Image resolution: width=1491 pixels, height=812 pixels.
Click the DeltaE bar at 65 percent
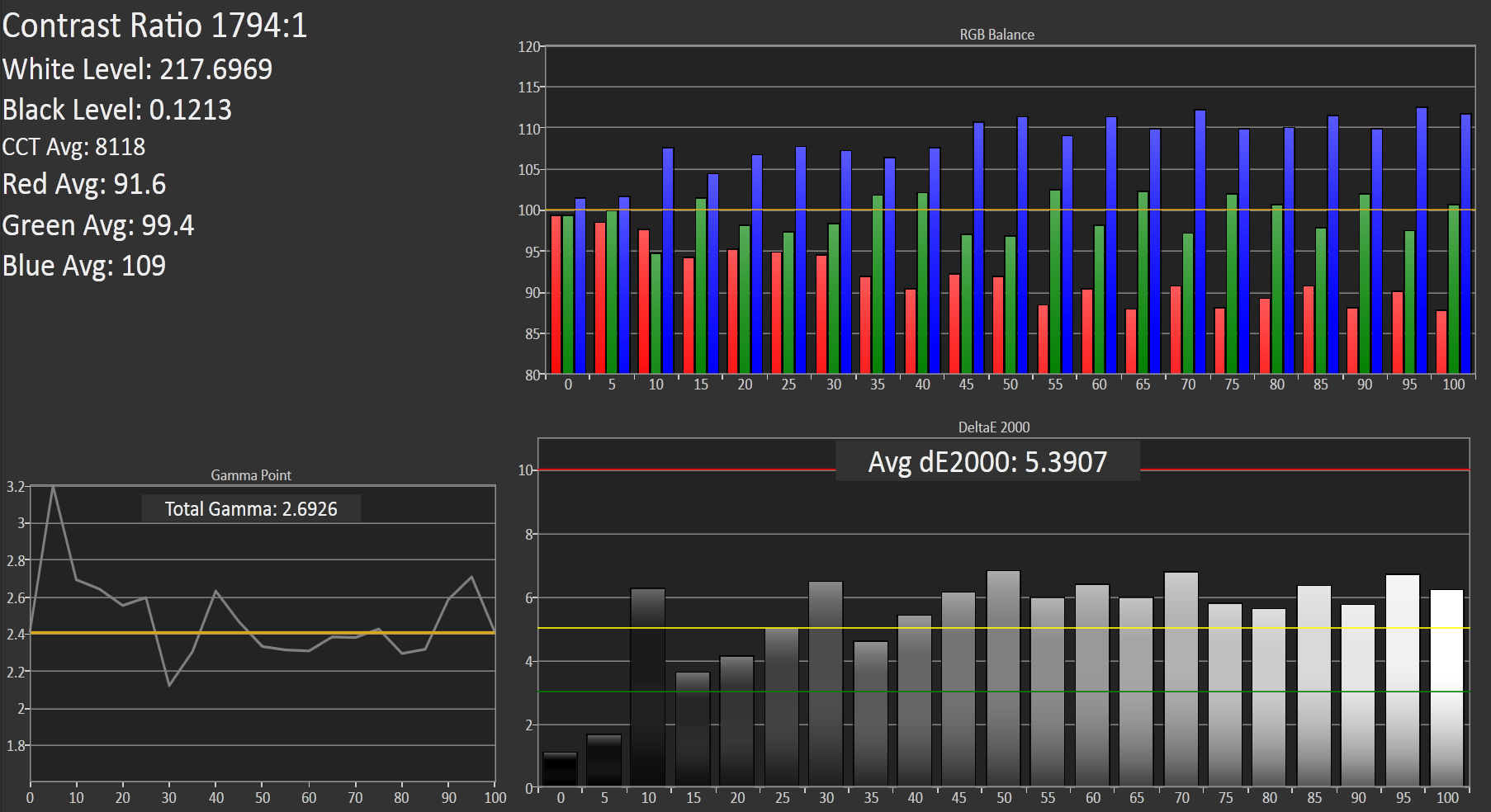tap(1136, 692)
